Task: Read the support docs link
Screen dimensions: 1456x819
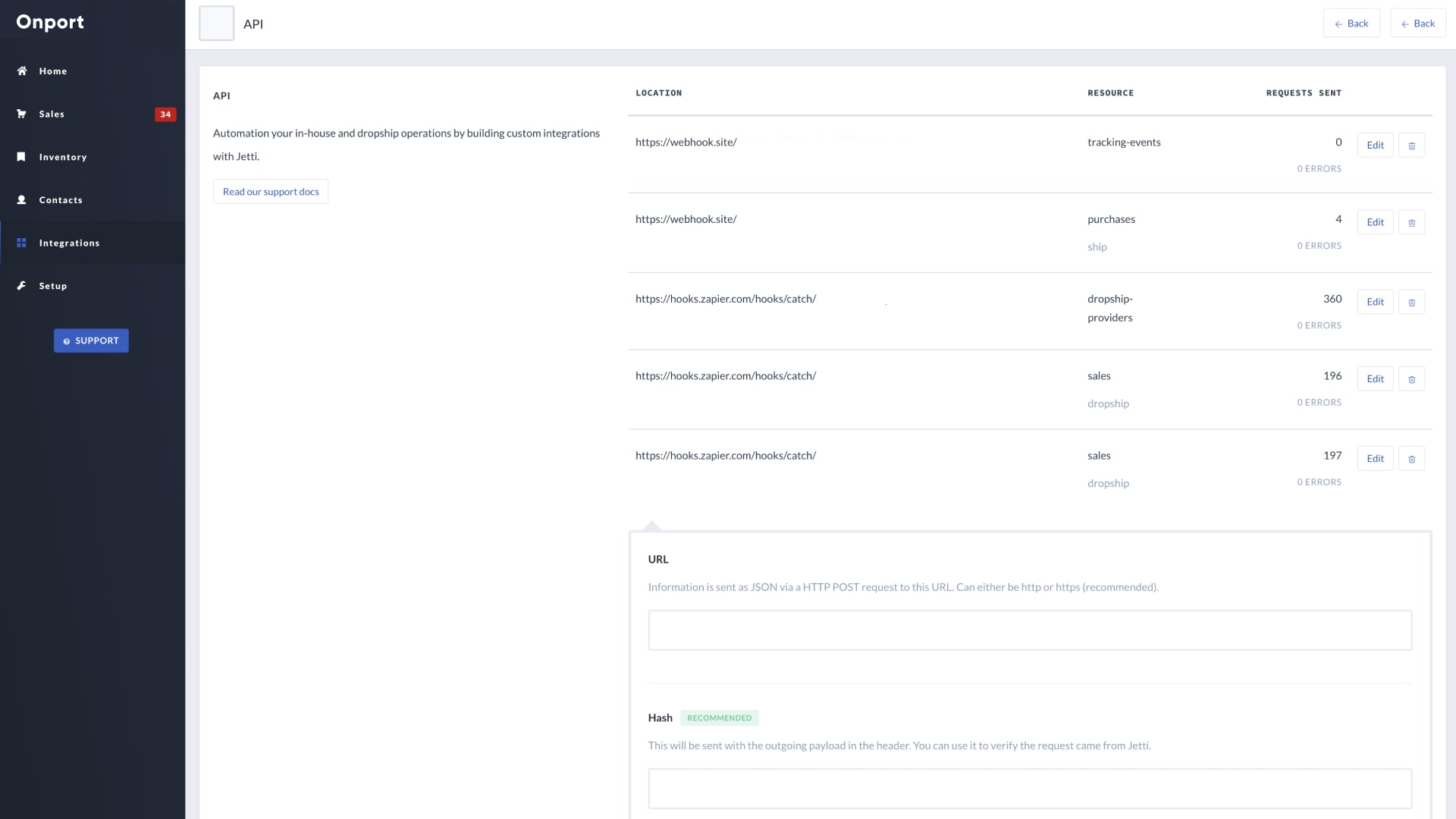Action: pos(270,191)
